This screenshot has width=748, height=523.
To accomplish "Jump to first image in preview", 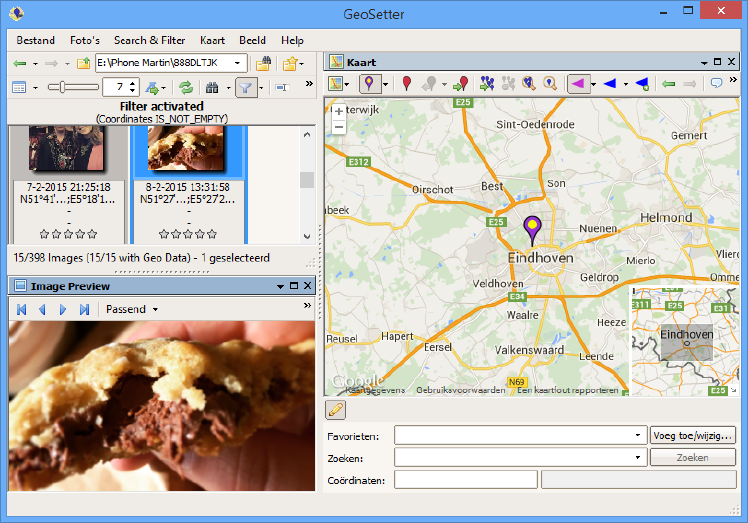I will tap(21, 310).
